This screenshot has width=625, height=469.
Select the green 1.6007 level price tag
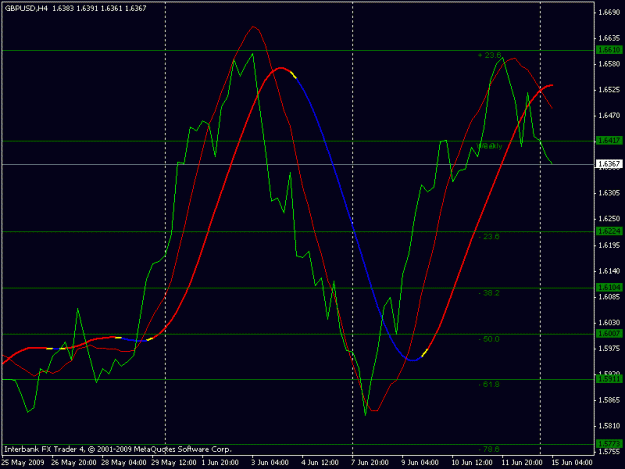(x=609, y=334)
